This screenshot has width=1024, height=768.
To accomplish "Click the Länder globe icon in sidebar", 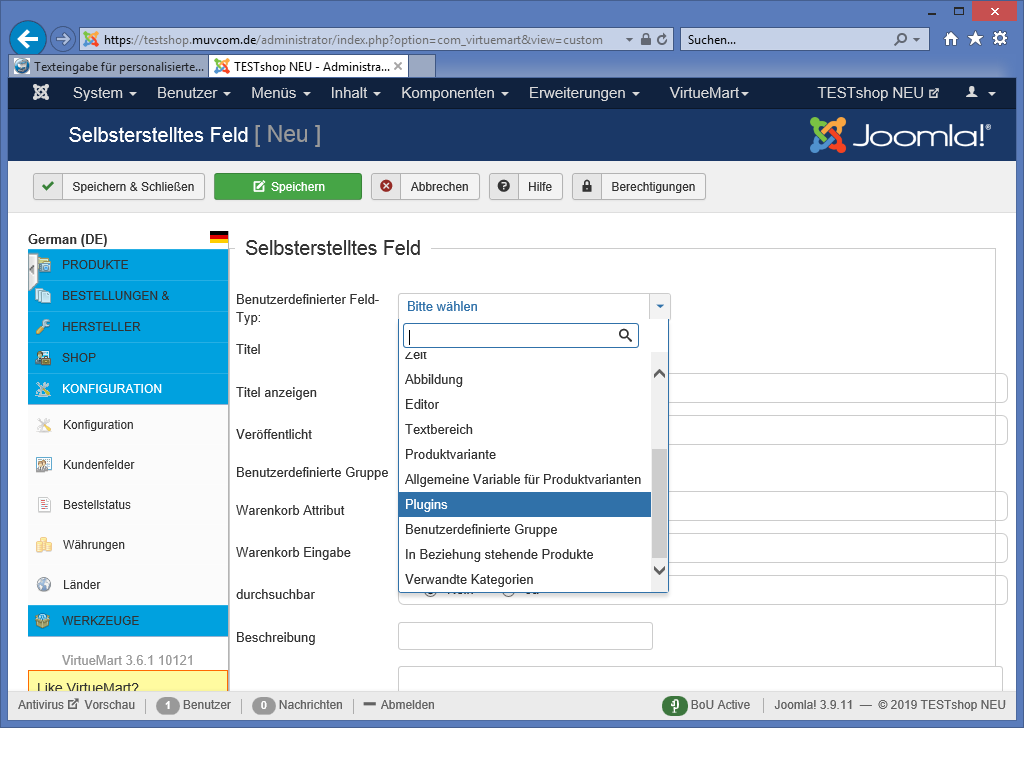I will (x=44, y=585).
